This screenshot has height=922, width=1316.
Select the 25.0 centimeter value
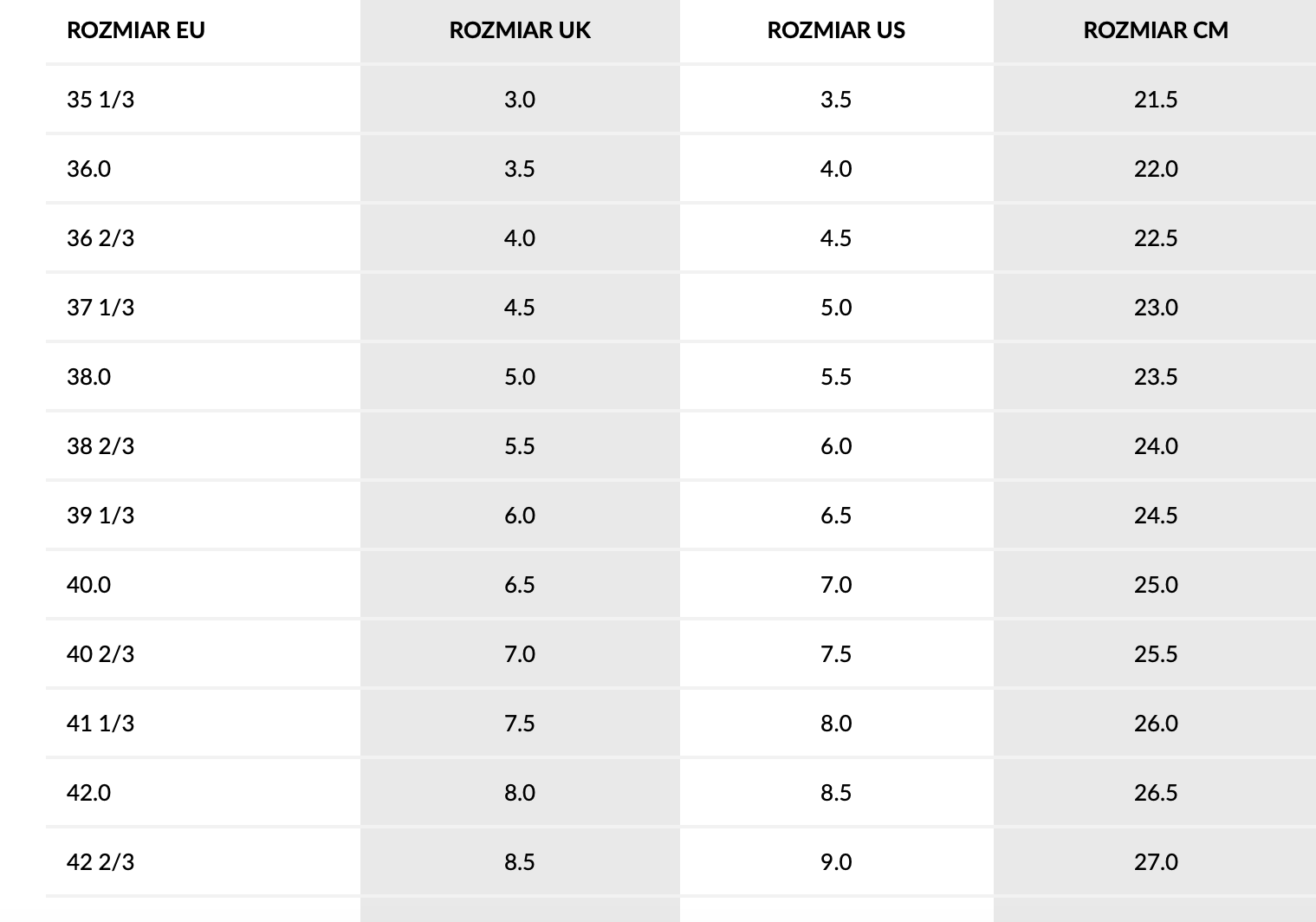[x=1156, y=585]
